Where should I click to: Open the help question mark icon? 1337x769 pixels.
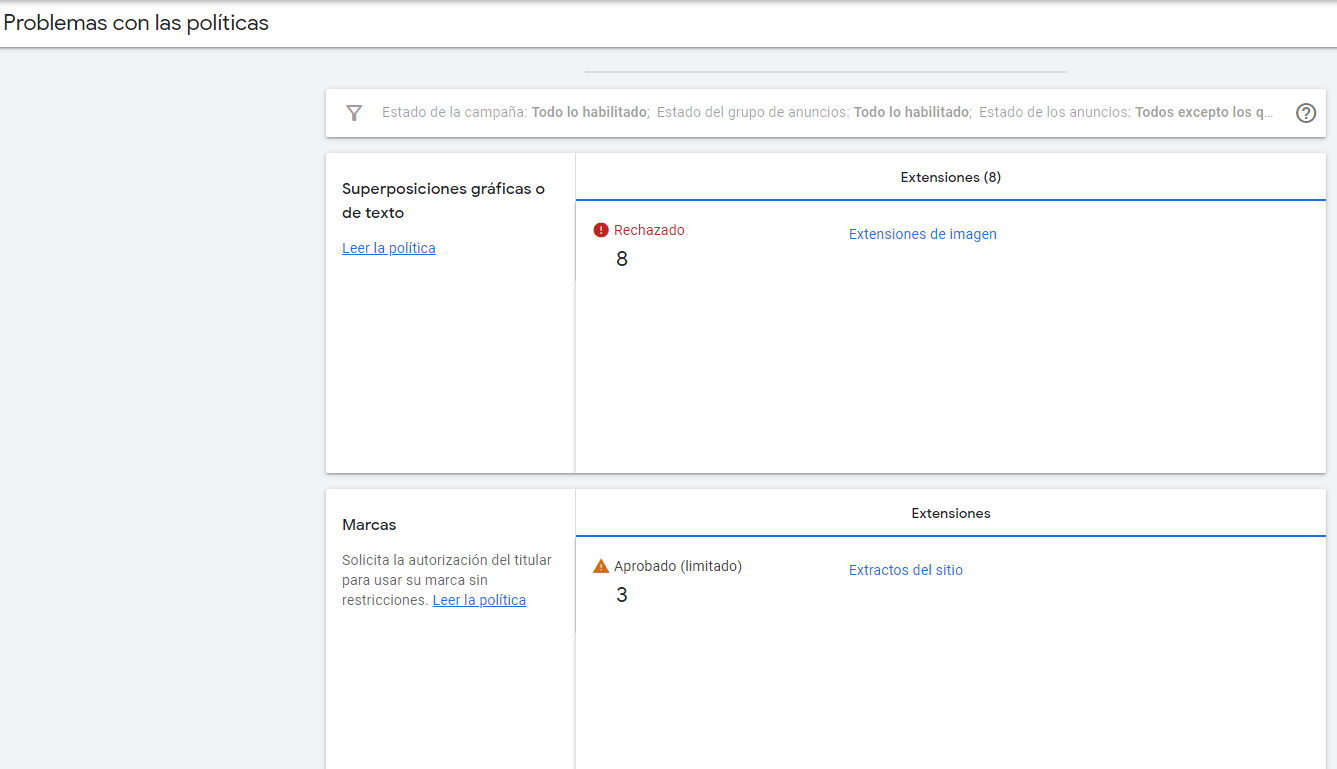(1306, 113)
